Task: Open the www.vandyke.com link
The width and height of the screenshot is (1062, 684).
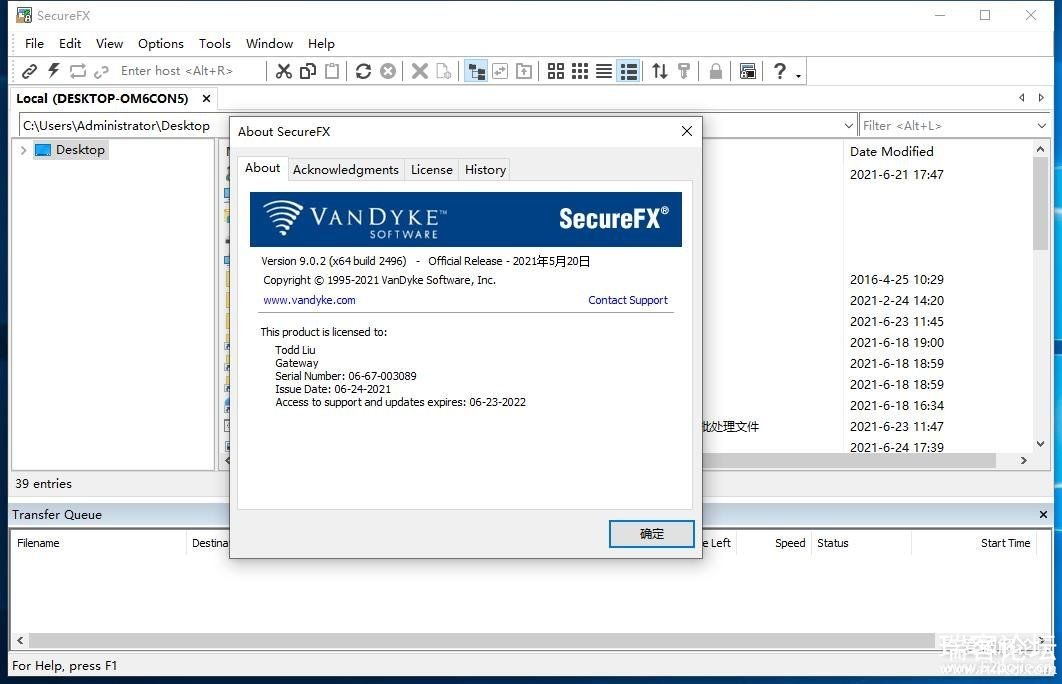Action: (x=309, y=300)
